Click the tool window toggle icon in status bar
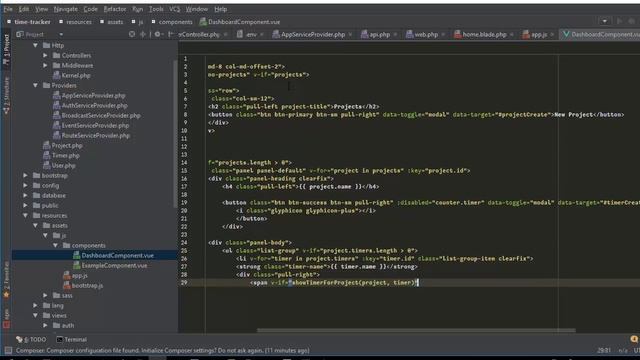Image resolution: width=640 pixels, height=360 pixels. (8, 351)
